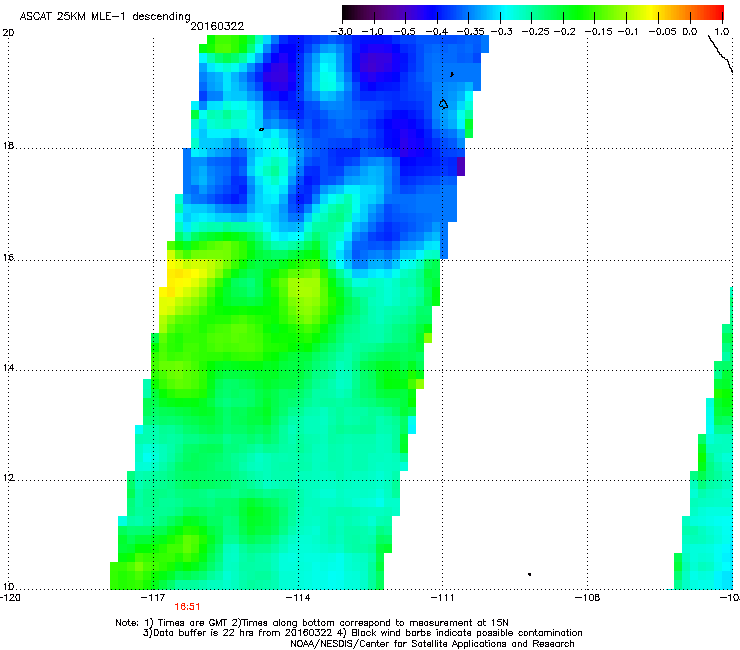Image resolution: width=740 pixels, height=650 pixels.
Task: Click the latitude label 12
Action: pyautogui.click(x=8, y=478)
